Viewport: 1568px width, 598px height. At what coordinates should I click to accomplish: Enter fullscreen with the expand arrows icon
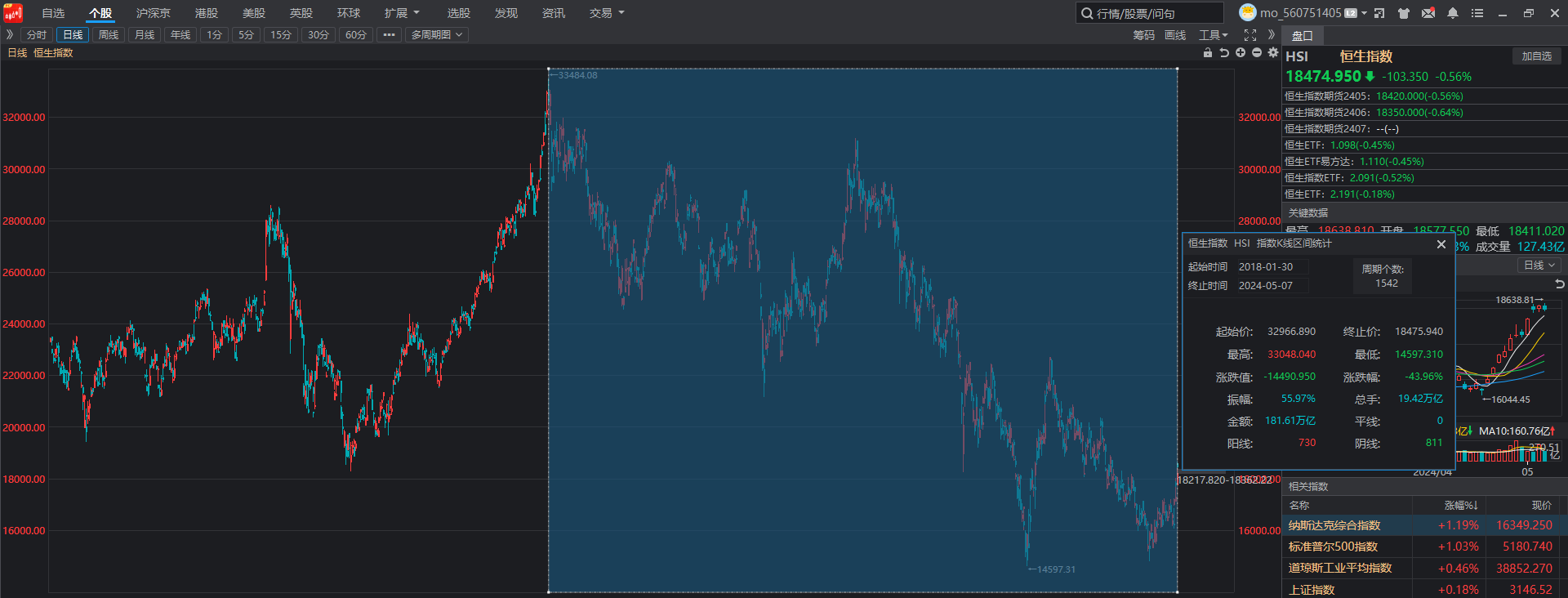1249,35
